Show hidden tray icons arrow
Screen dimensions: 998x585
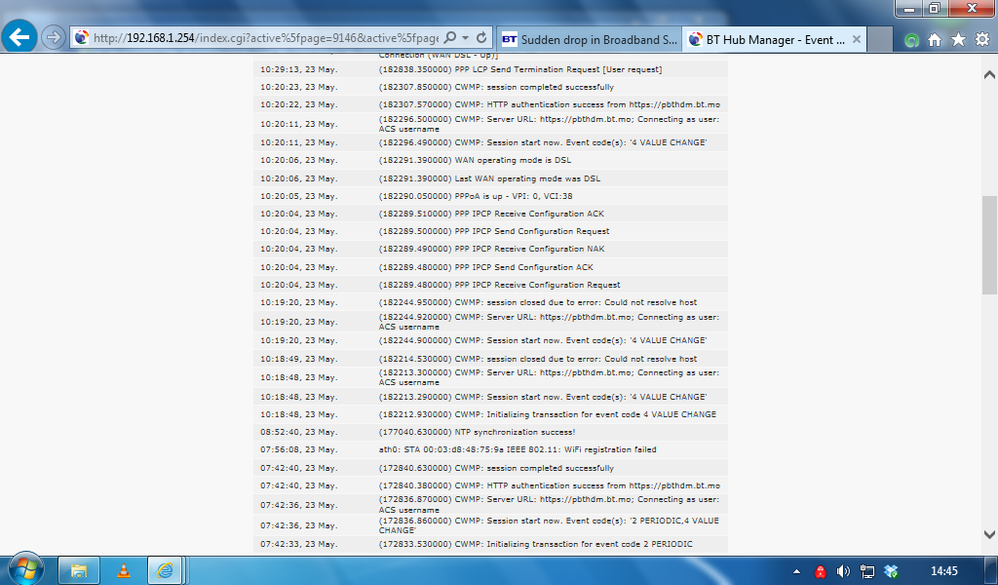[796, 571]
